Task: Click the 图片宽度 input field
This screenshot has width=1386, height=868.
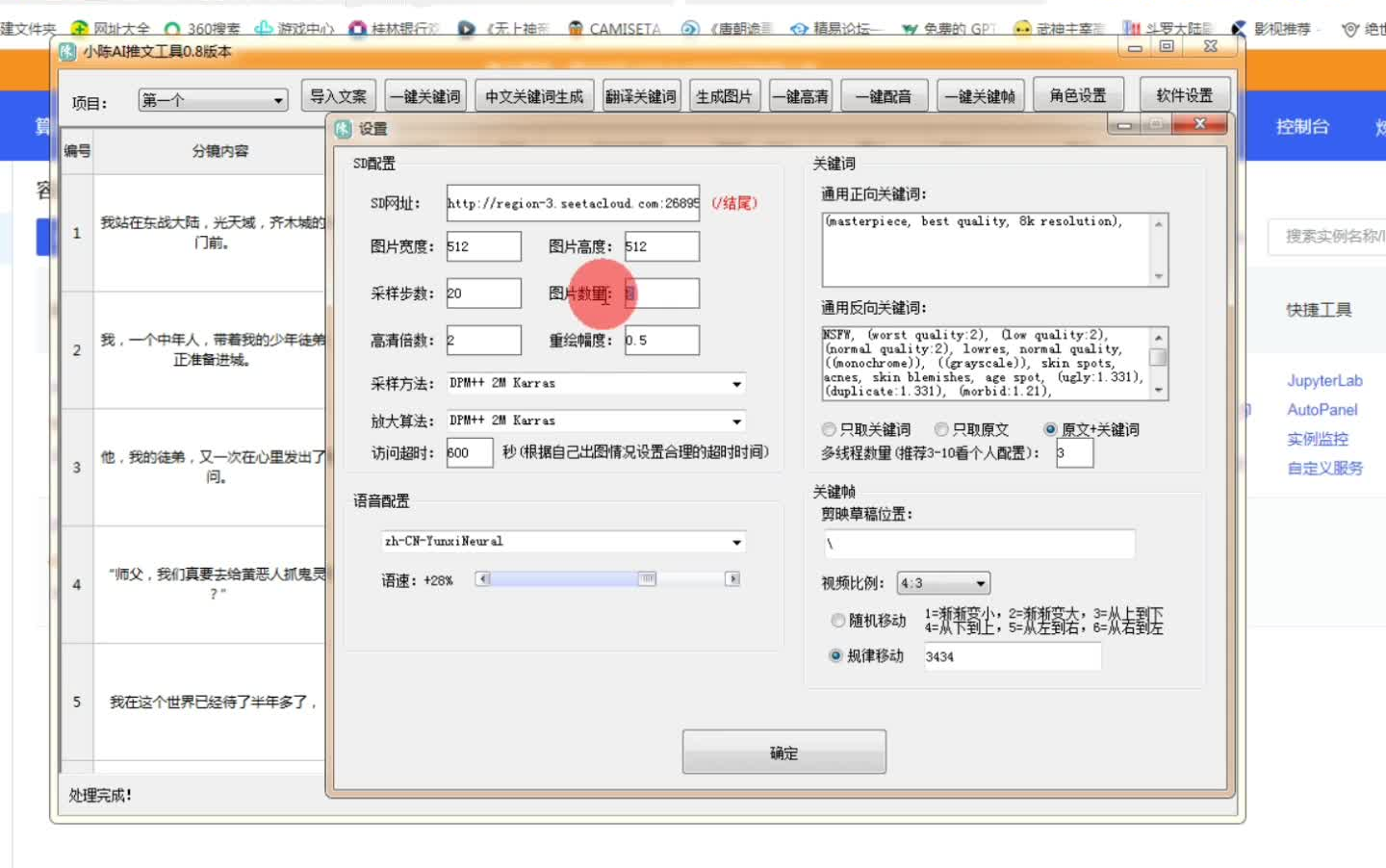Action: [483, 246]
